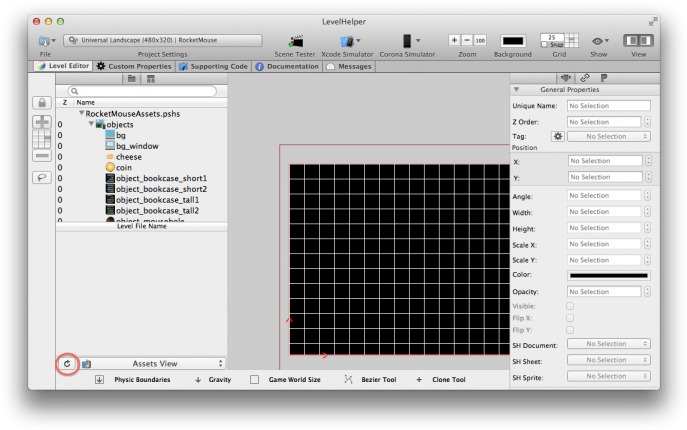Open the Background color swatch
Screen dimensions: 687x430
[513, 41]
